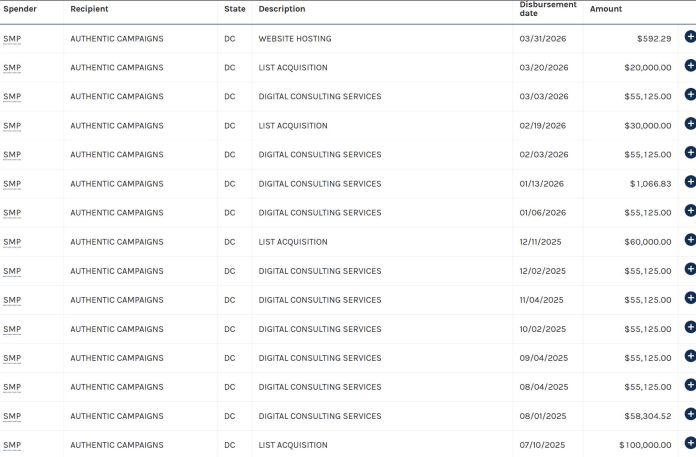Select DC state in the 03/20/2026 row
The height and width of the screenshot is (457, 696).
coord(229,68)
